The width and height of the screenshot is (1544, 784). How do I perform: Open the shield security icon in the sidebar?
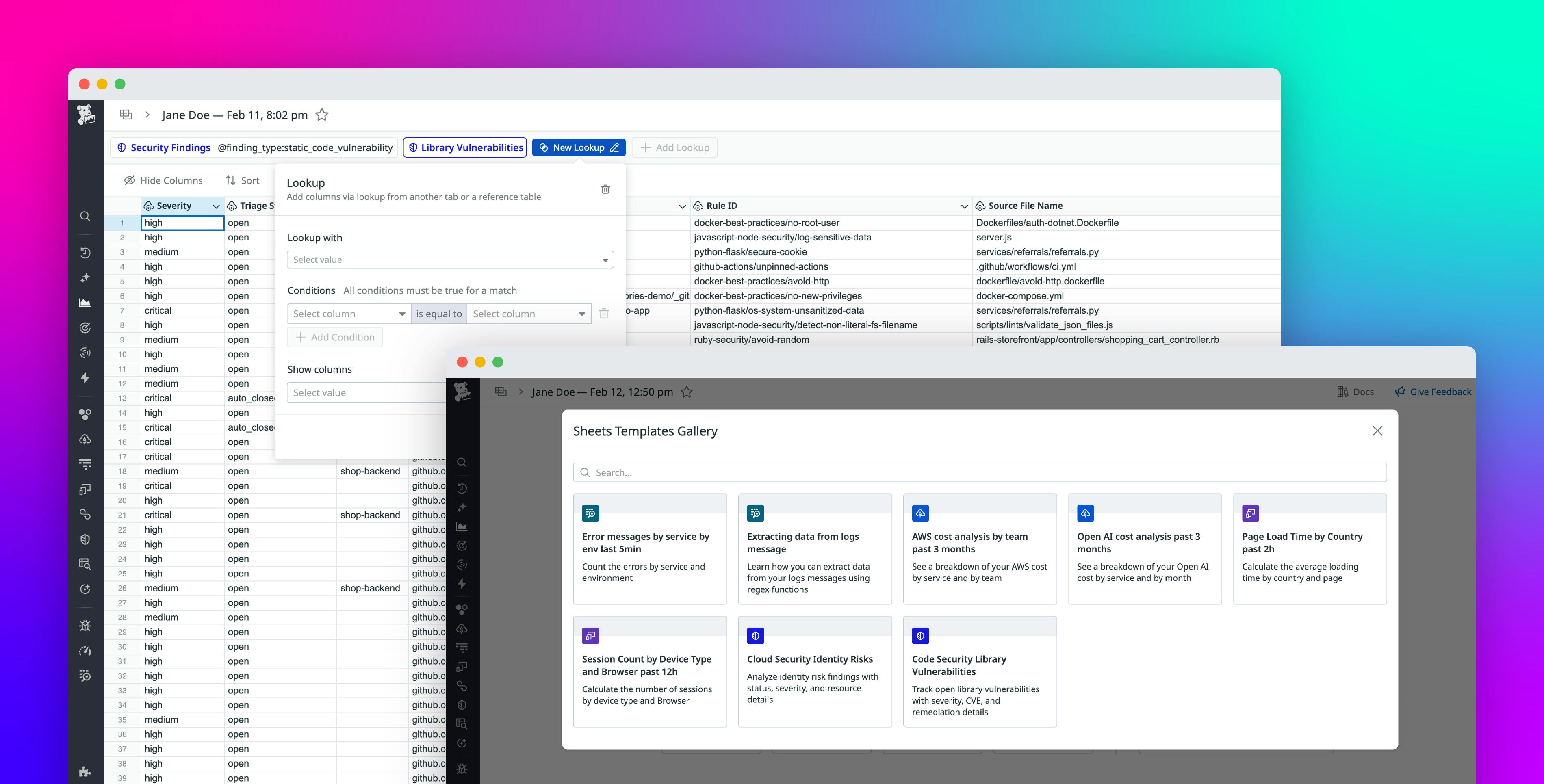point(85,539)
